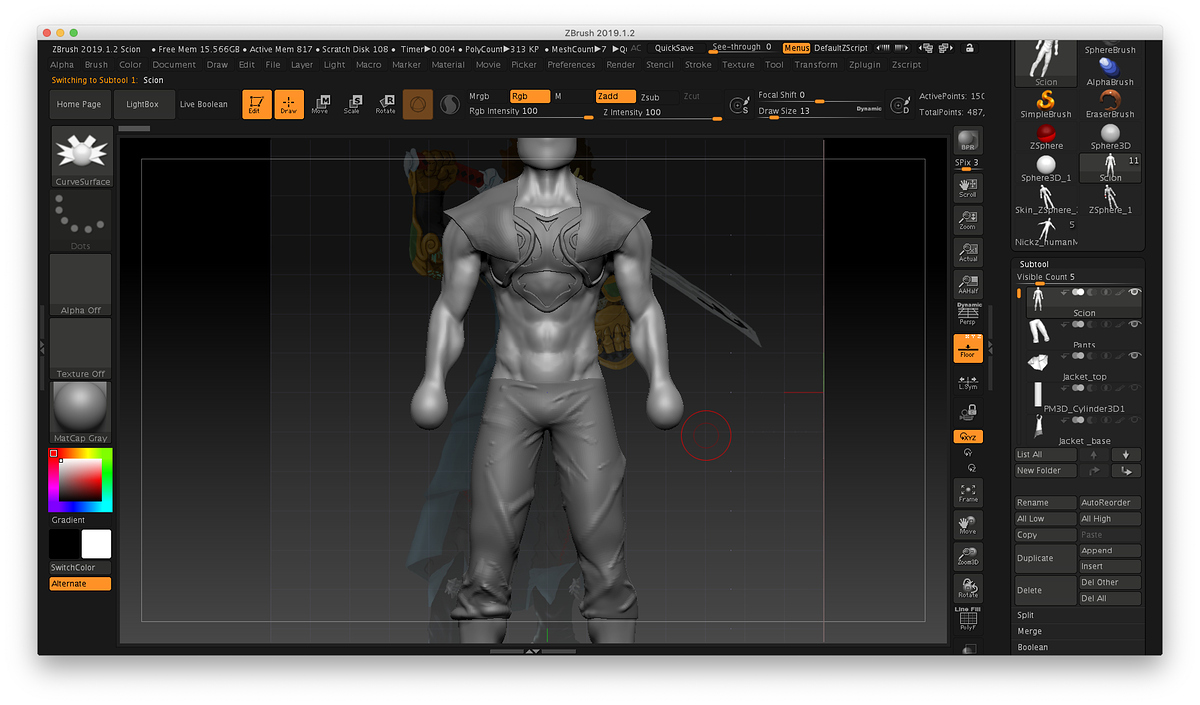Hide the Scion subtool eye icon

coord(1134,292)
